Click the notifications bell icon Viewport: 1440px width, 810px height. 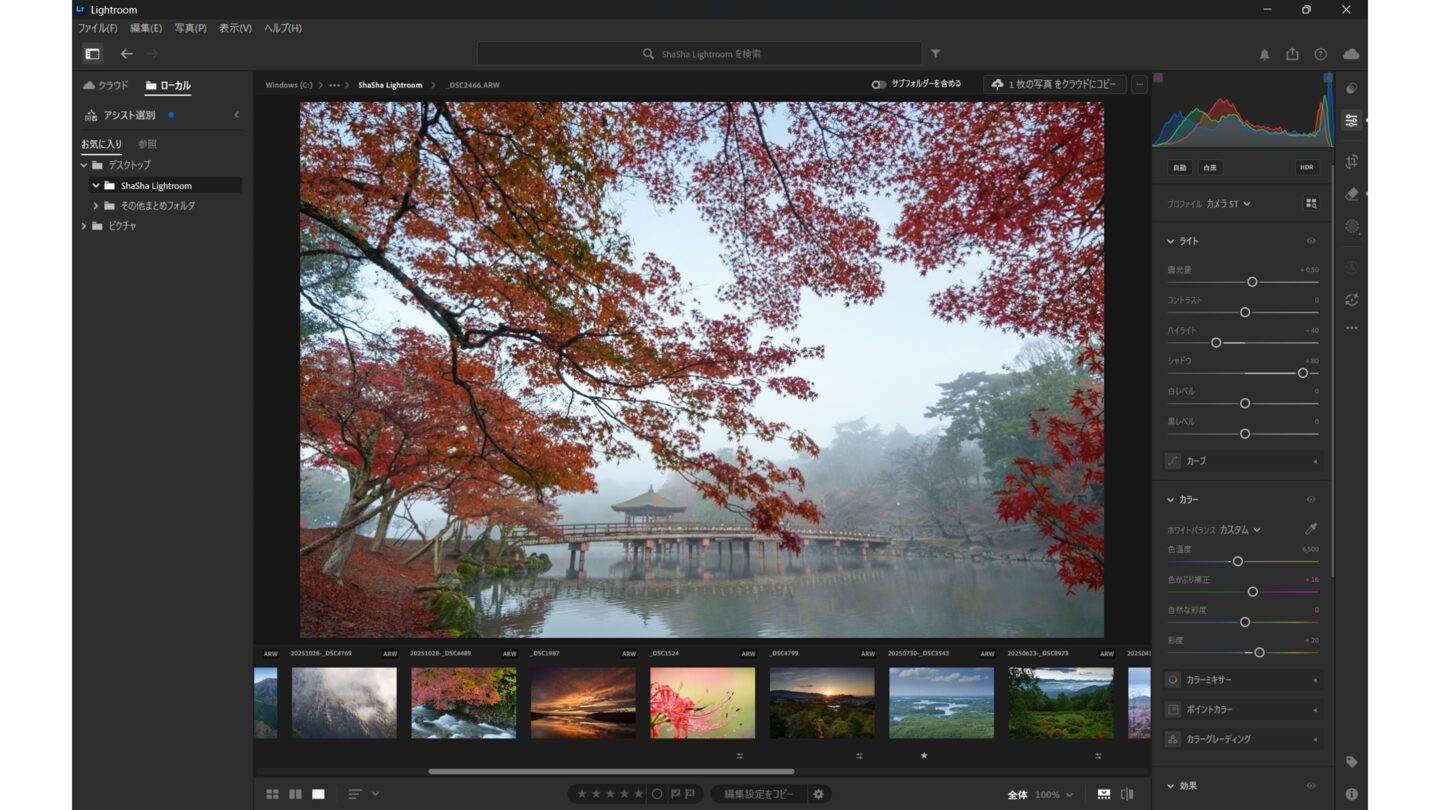click(1264, 54)
